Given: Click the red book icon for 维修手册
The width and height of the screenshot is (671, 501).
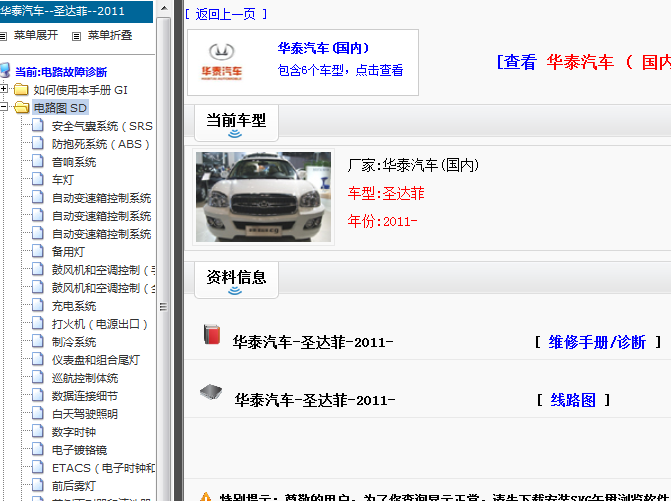Looking at the screenshot, I should click(212, 334).
